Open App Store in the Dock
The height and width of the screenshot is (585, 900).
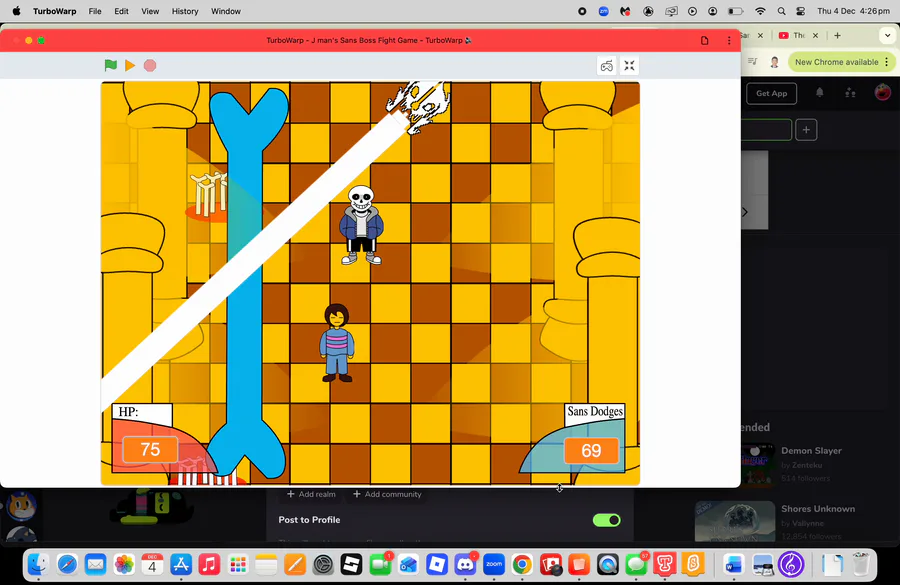181,565
